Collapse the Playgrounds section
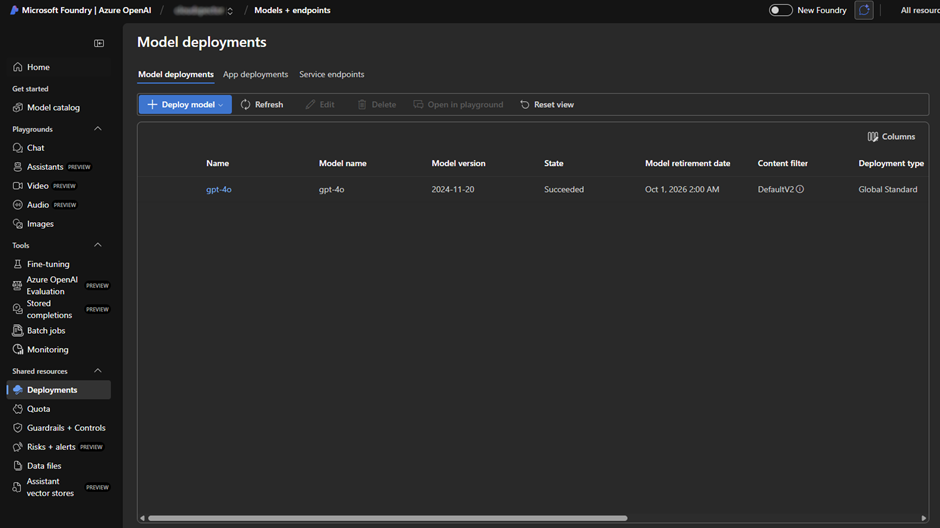940x528 pixels. click(98, 129)
